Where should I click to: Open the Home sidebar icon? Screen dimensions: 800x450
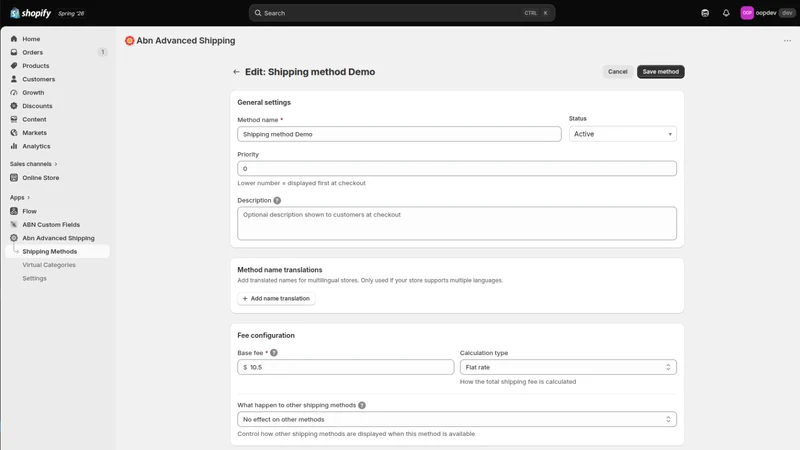pyautogui.click(x=14, y=39)
